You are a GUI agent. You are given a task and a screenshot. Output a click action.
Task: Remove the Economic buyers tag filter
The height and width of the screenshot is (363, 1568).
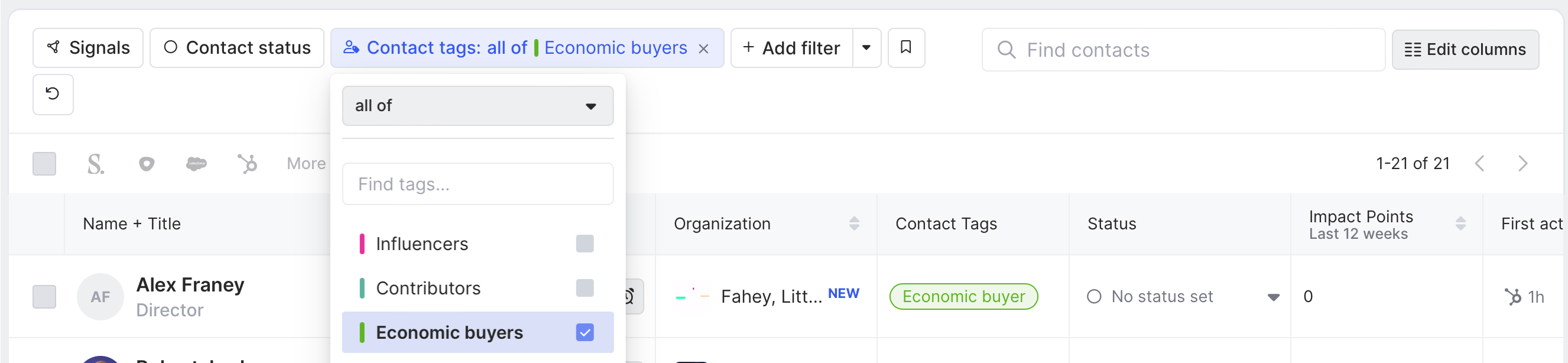point(704,48)
